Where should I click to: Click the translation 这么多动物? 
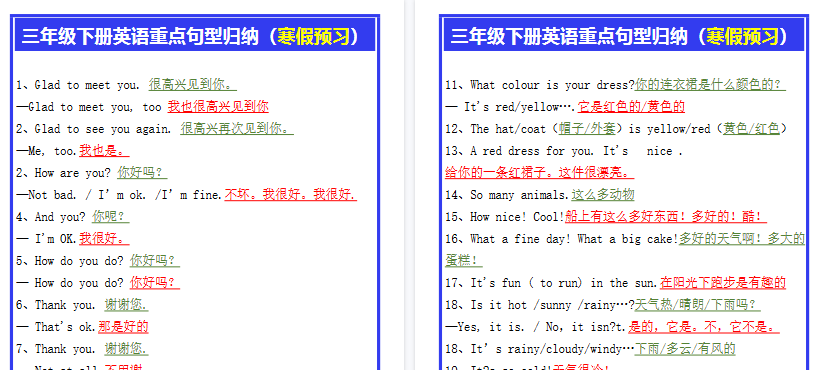pyautogui.click(x=603, y=195)
